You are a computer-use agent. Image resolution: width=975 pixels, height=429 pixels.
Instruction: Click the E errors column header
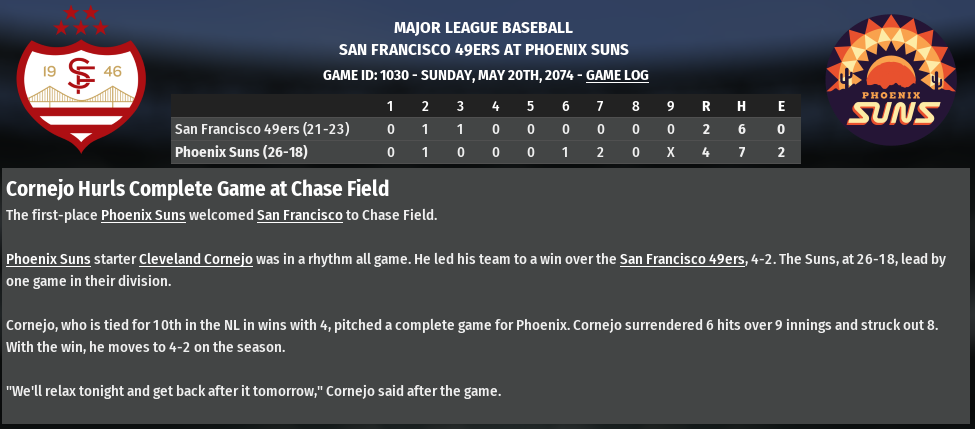point(781,106)
